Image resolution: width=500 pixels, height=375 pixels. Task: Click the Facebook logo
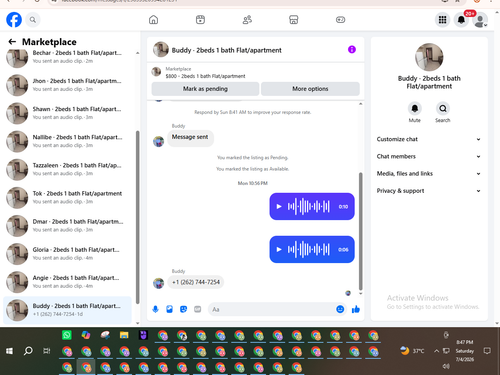[14, 20]
